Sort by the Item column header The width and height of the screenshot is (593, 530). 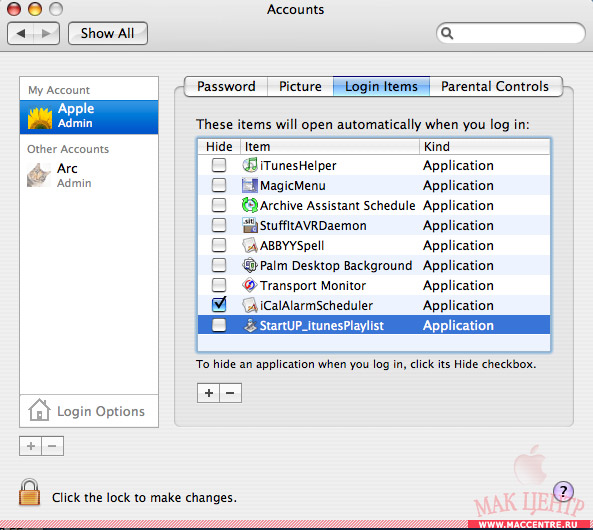point(330,146)
